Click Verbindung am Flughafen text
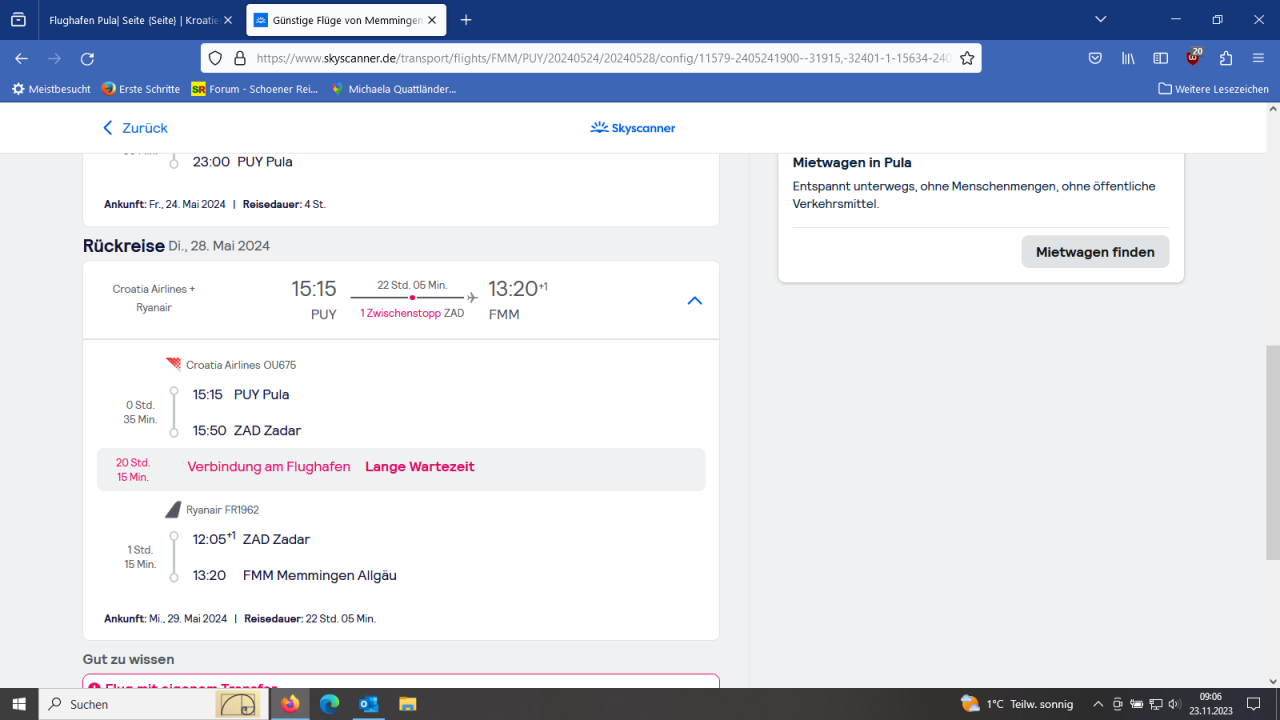The image size is (1280, 720). (x=269, y=467)
